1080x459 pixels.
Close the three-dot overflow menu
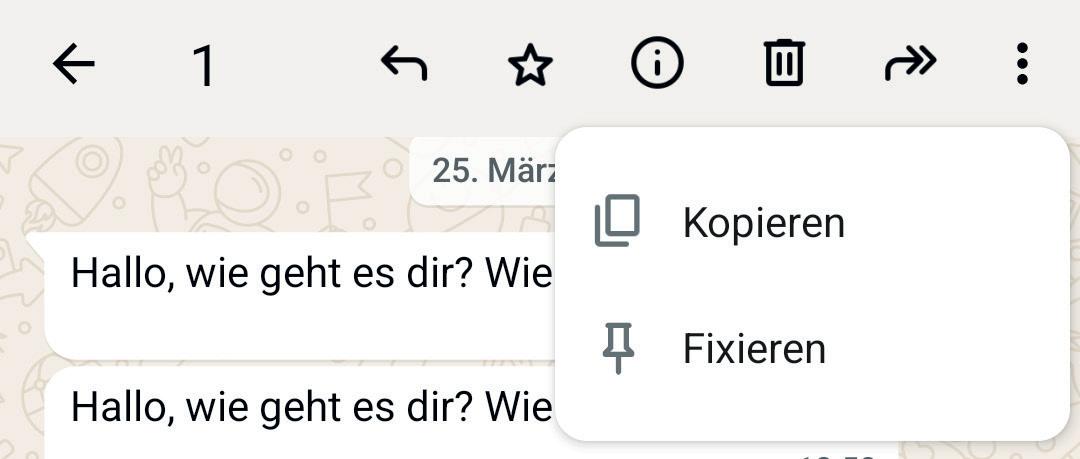click(1021, 65)
